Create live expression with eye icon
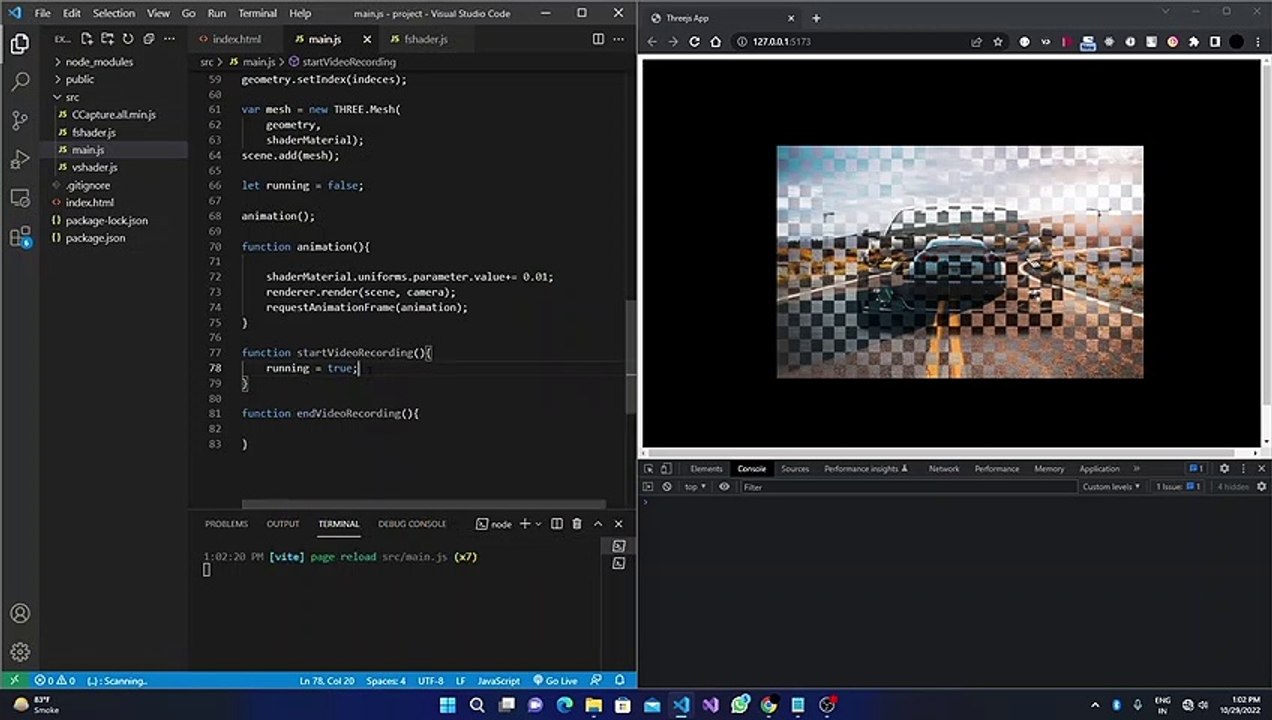The height and width of the screenshot is (720, 1272). tap(724, 487)
